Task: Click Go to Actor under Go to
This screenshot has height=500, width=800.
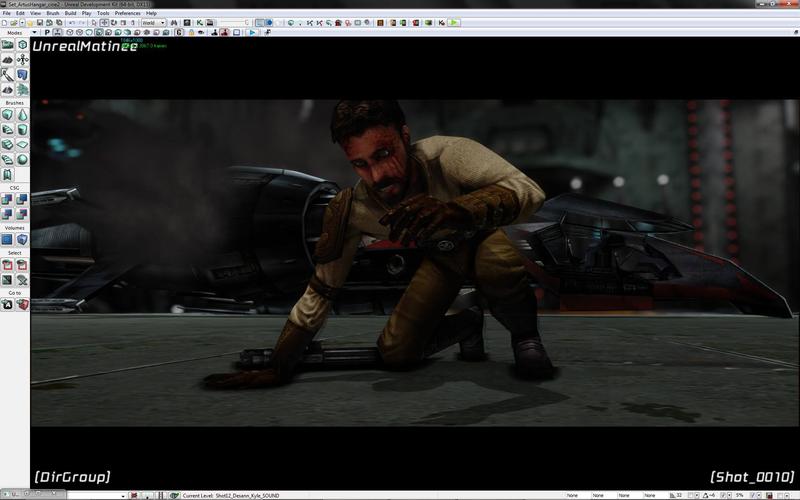Action: click(8, 305)
